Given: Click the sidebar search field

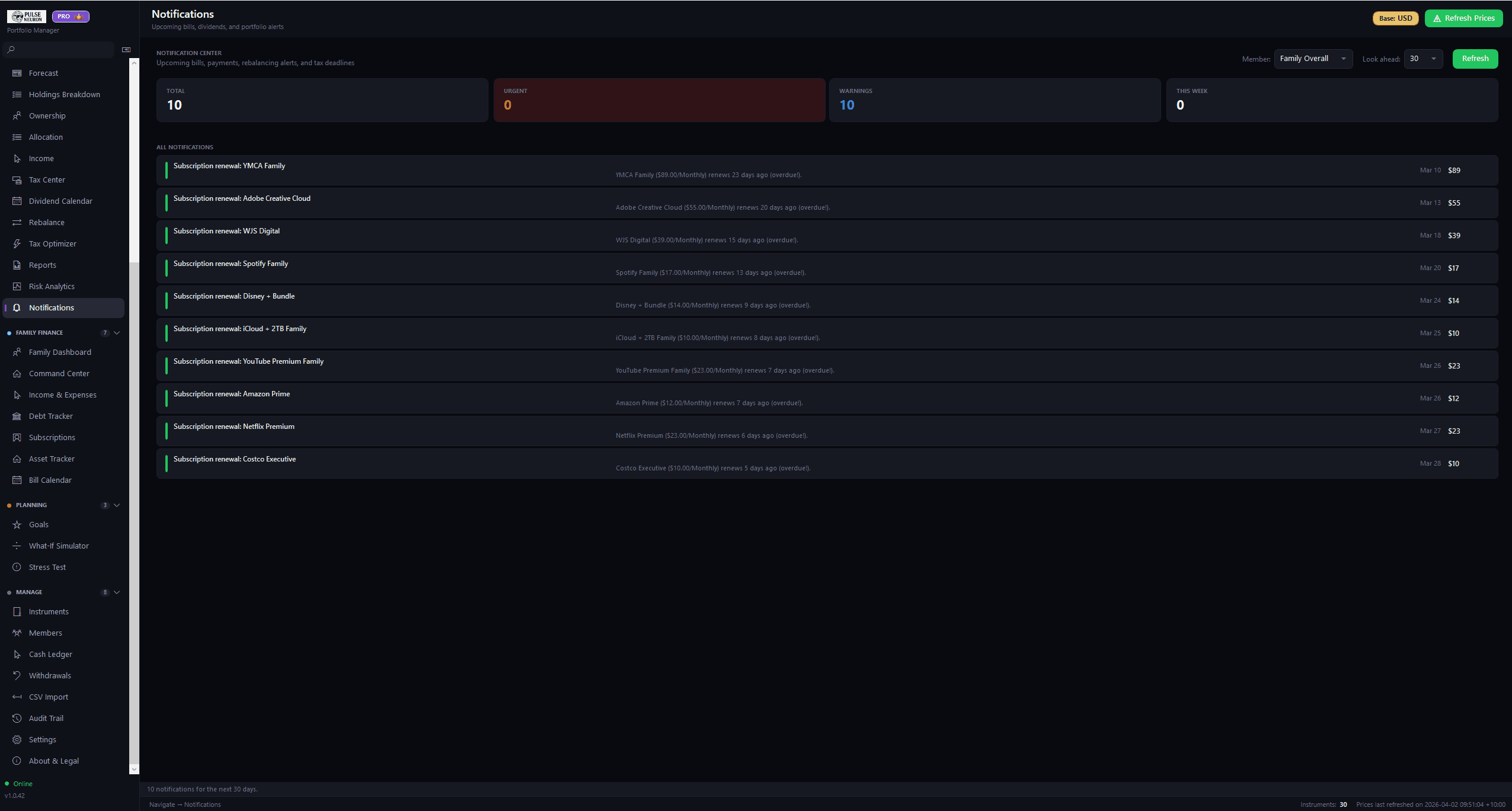Looking at the screenshot, I should tap(58, 49).
